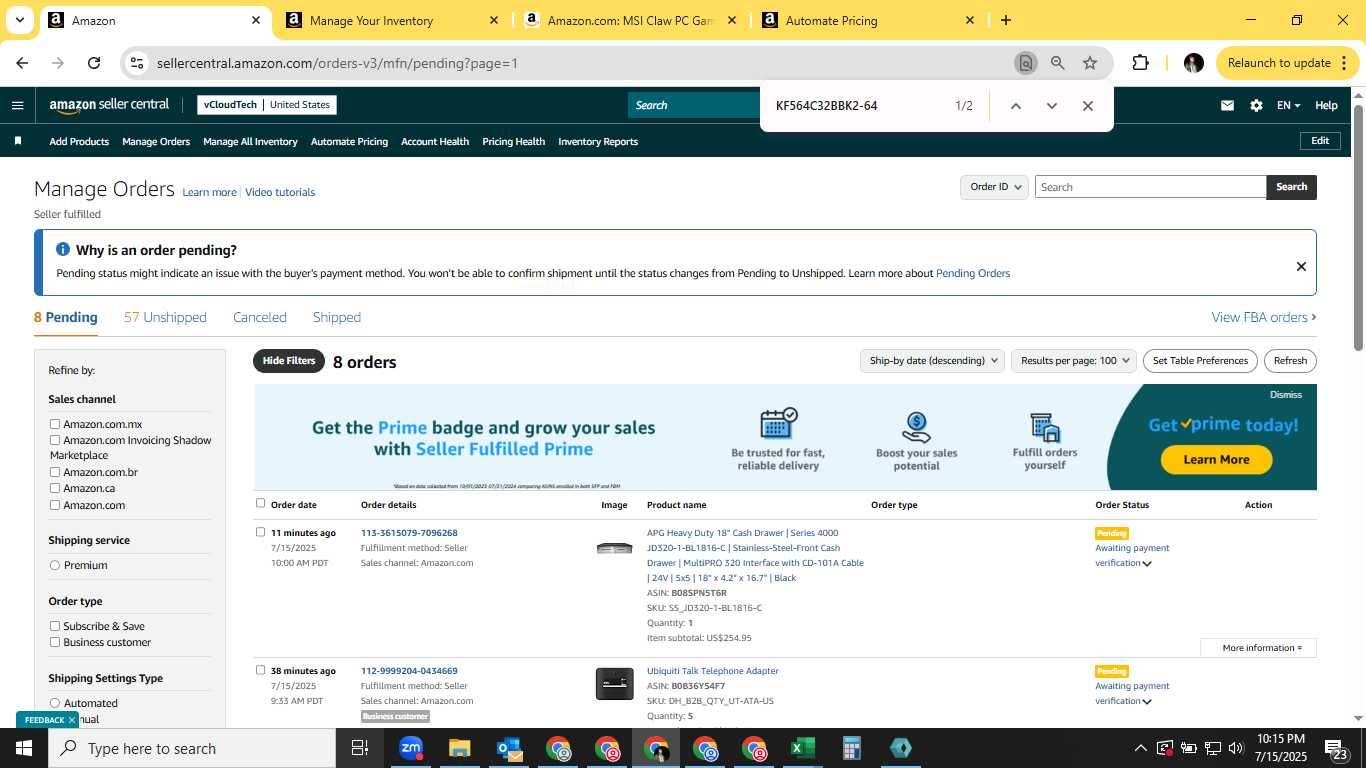
Task: Switch to Manage Your Inventory browser tab
Action: pos(392,20)
